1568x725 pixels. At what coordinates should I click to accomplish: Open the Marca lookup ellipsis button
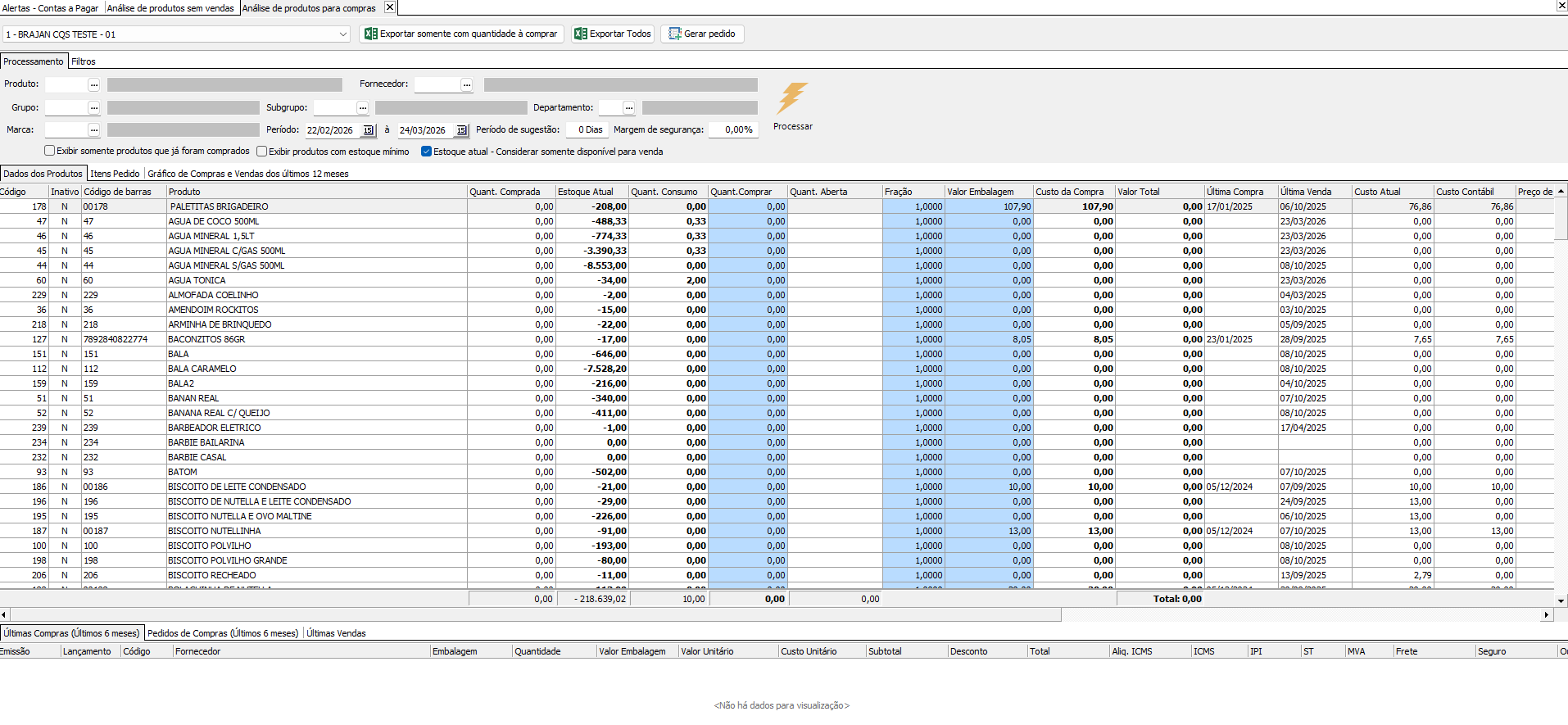94,130
